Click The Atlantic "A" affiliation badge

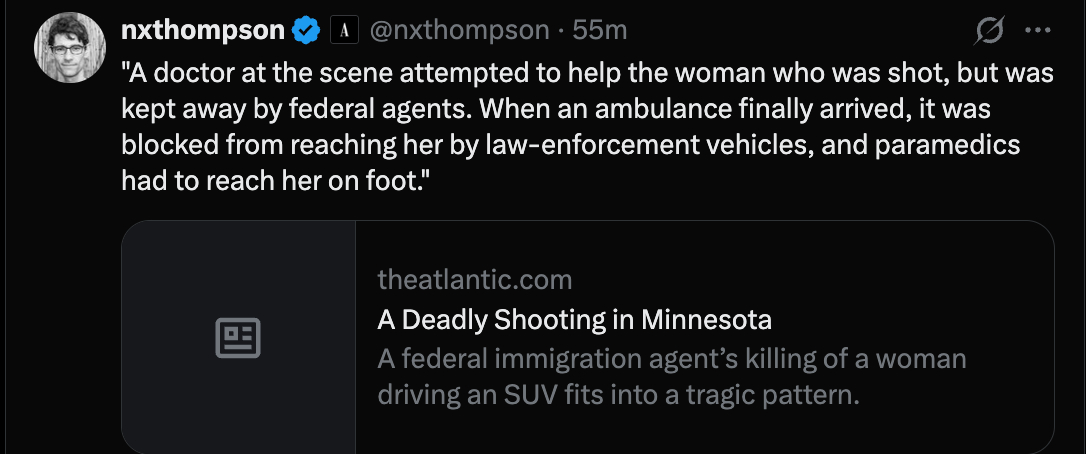pos(343,31)
